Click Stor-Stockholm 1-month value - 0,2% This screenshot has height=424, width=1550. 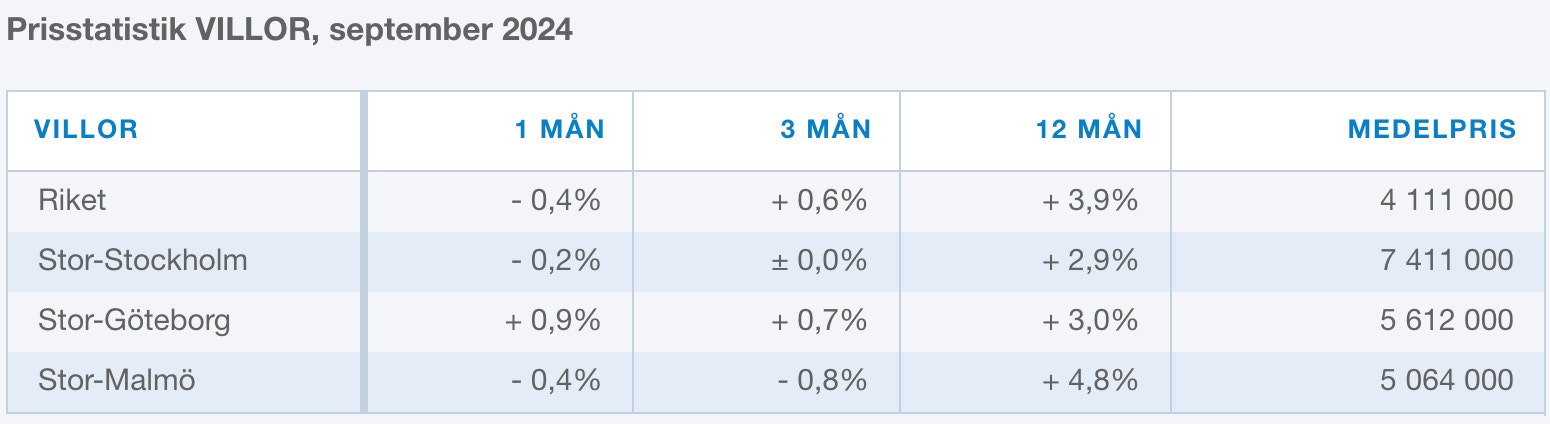[x=555, y=260]
